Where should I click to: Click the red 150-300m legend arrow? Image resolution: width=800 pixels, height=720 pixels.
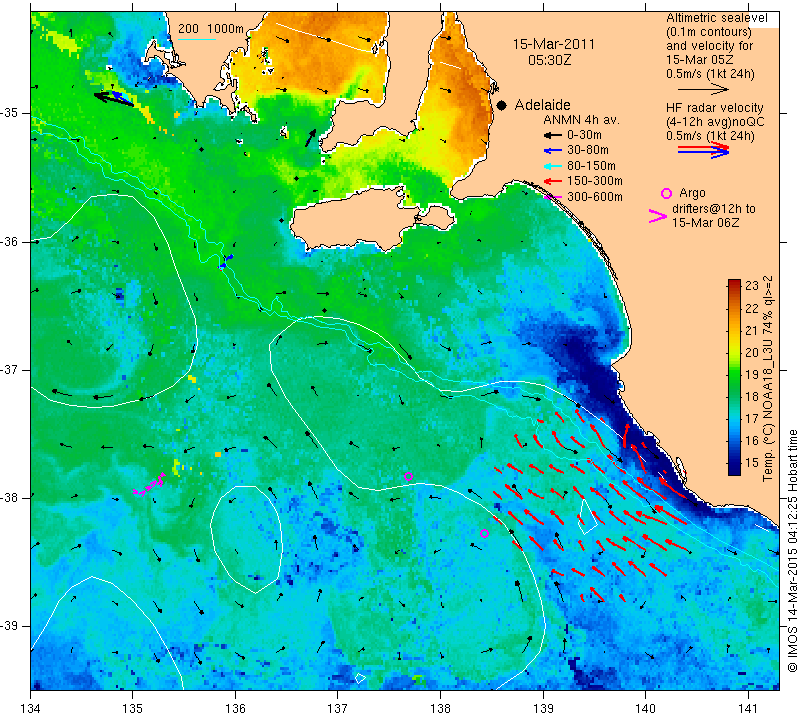click(552, 181)
